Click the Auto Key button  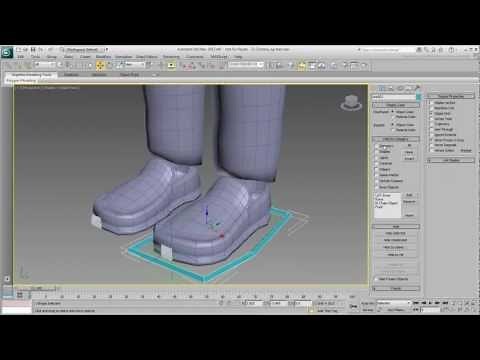pos(368,303)
